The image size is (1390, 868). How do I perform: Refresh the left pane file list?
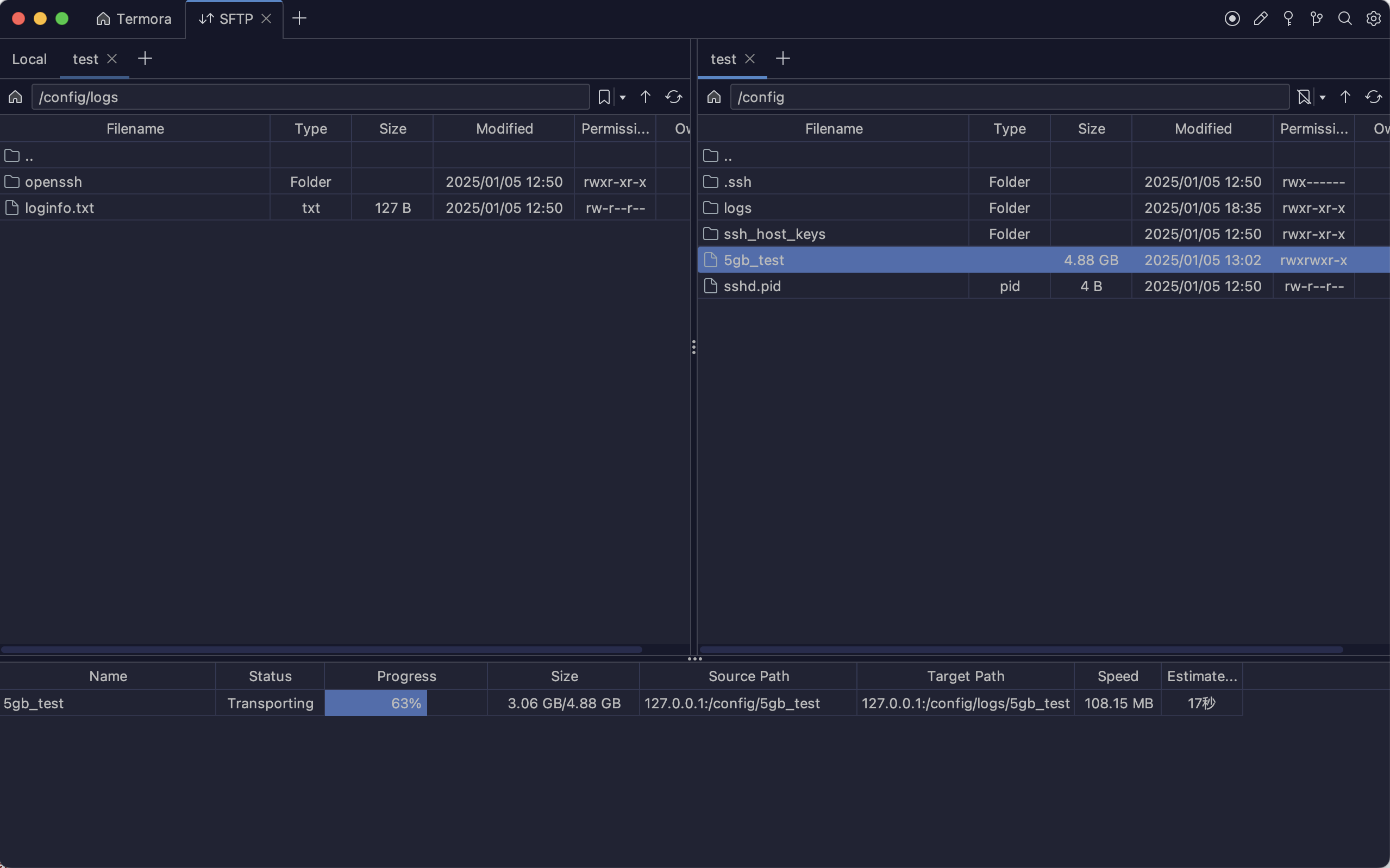click(673, 97)
